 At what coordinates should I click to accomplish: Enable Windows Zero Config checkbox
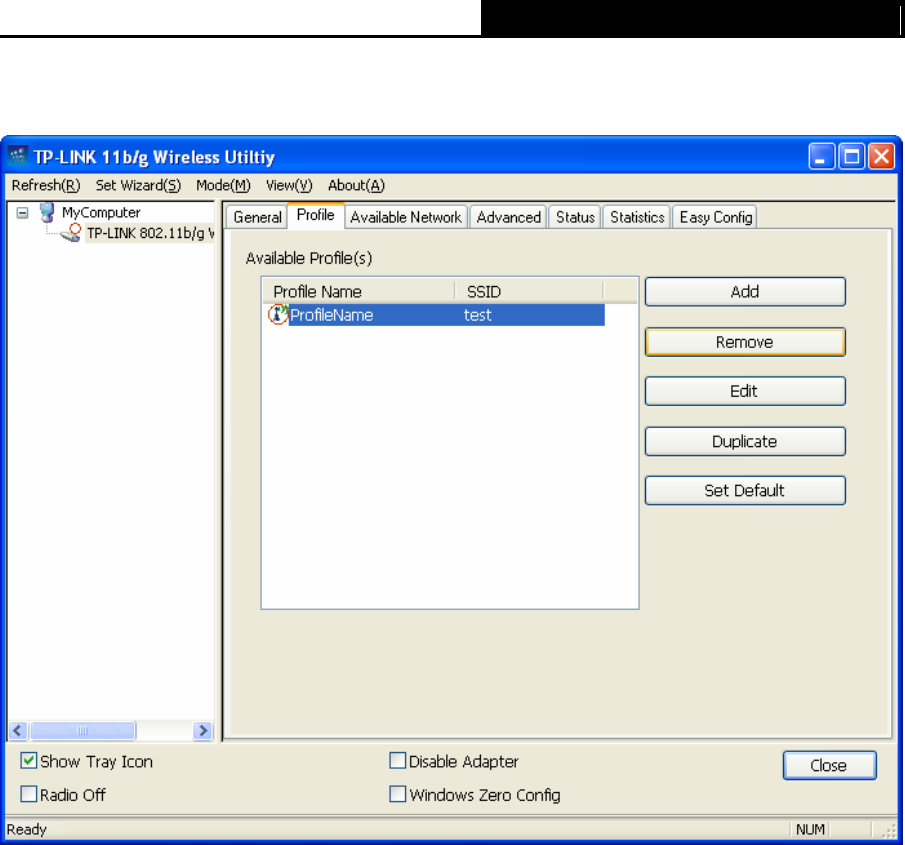[x=398, y=794]
